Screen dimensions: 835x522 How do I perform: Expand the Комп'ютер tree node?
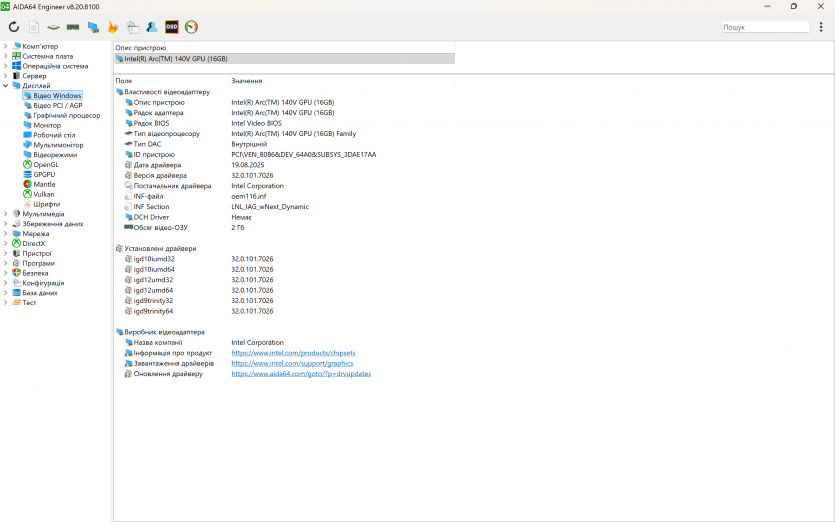point(5,46)
